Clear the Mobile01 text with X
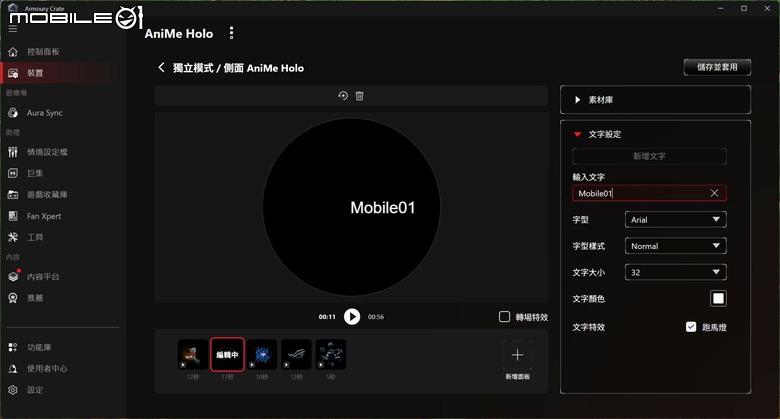 point(714,193)
